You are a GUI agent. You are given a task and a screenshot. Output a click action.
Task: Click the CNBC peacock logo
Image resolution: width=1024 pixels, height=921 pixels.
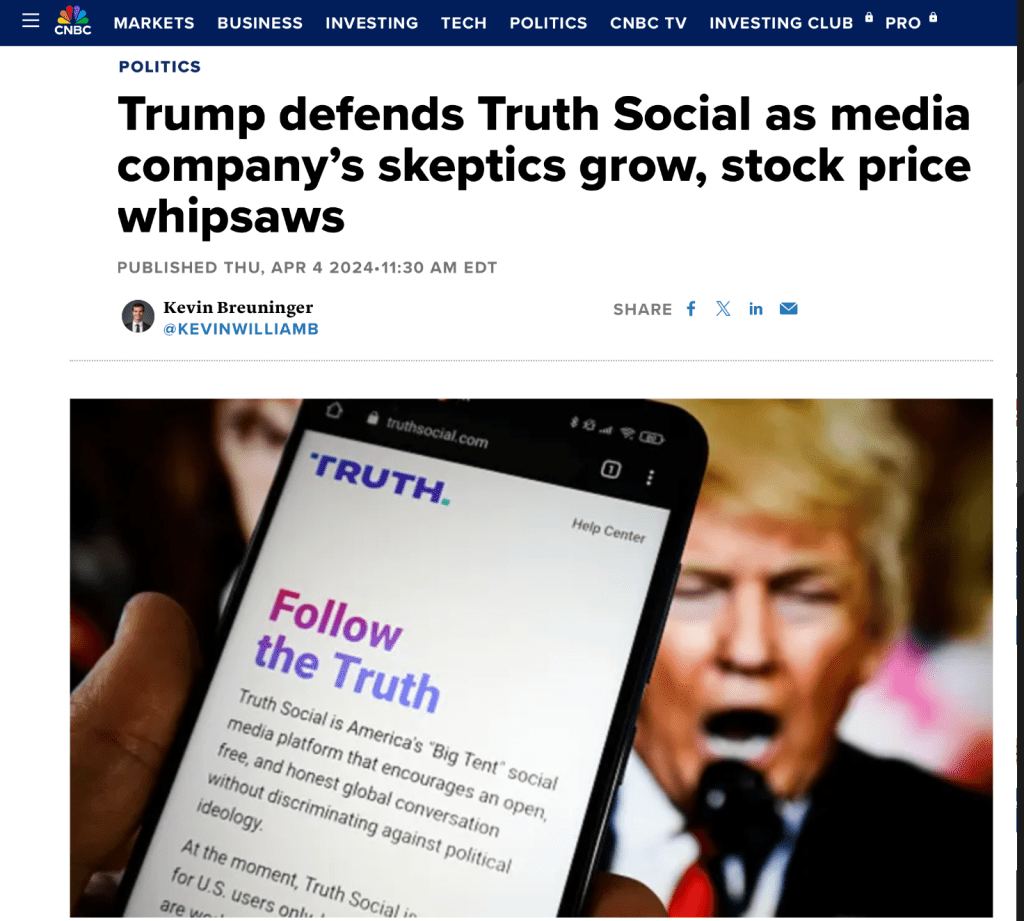pos(73,20)
